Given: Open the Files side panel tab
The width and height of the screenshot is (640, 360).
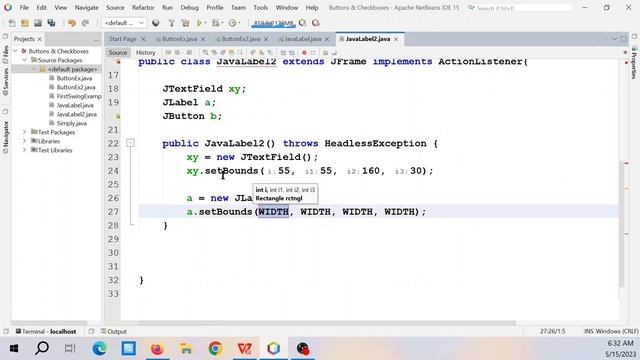Looking at the screenshot, I should pyautogui.click(x=5, y=53).
